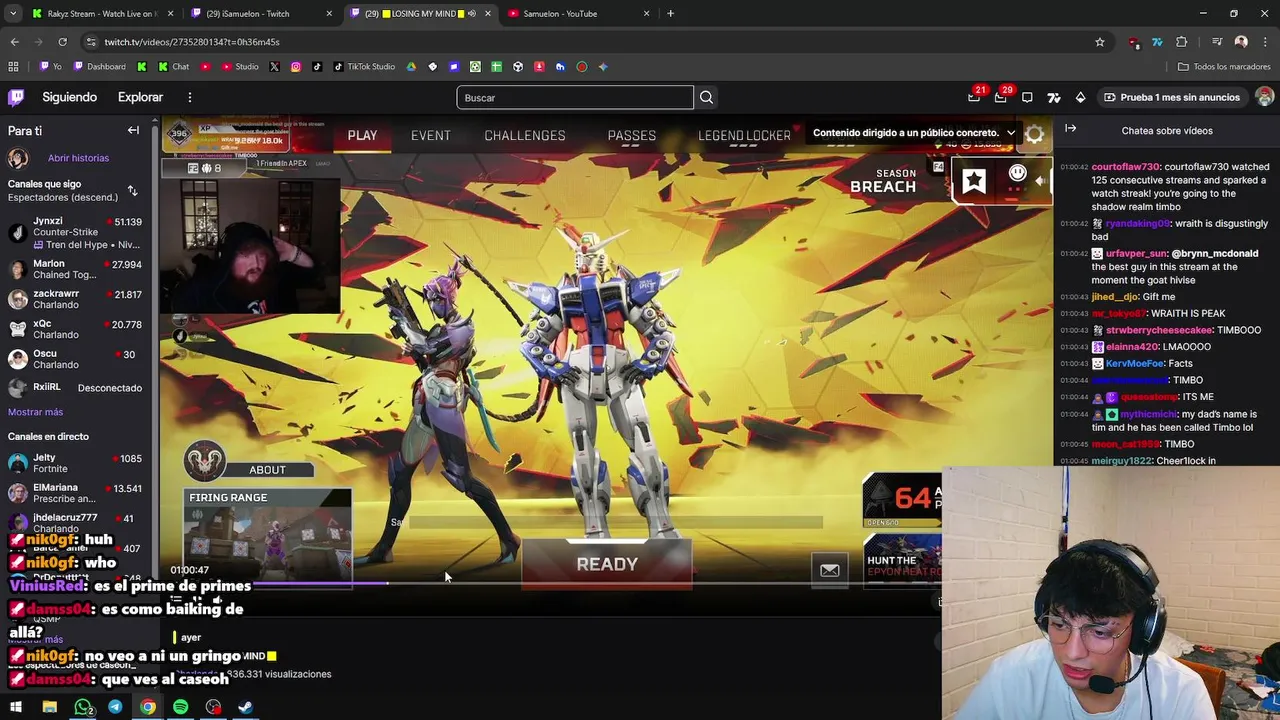Click courtoflaw730 username in chat replay
1280x720 pixels.
tap(1125, 167)
